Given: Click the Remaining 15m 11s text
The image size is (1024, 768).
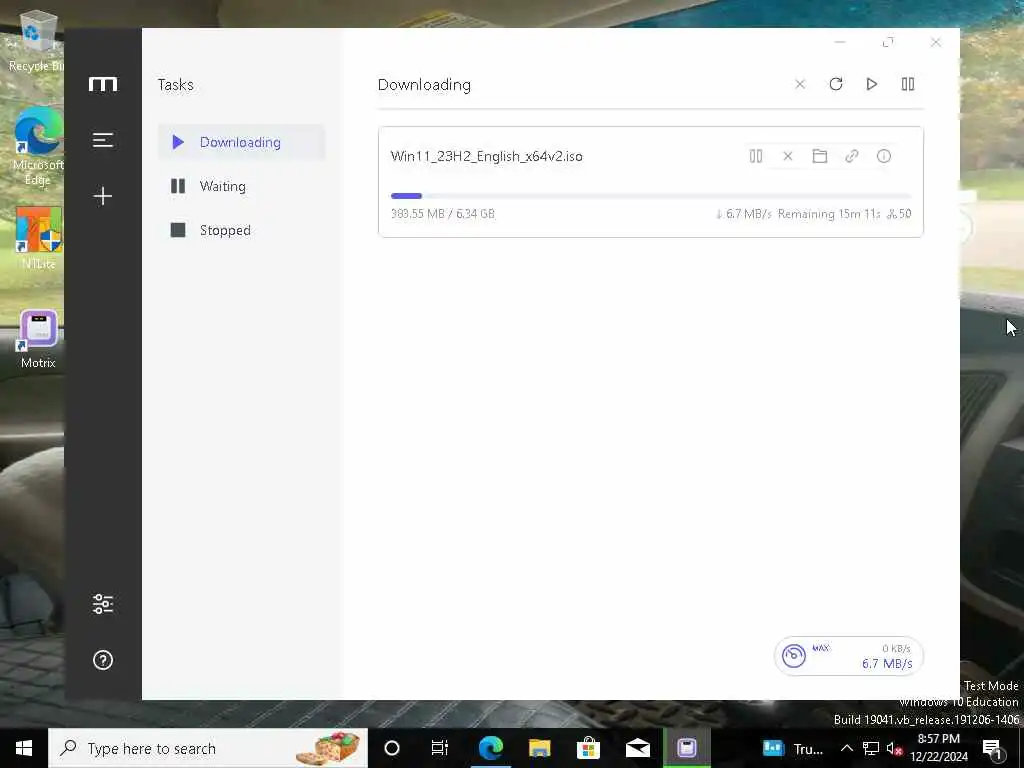Looking at the screenshot, I should coord(829,214).
